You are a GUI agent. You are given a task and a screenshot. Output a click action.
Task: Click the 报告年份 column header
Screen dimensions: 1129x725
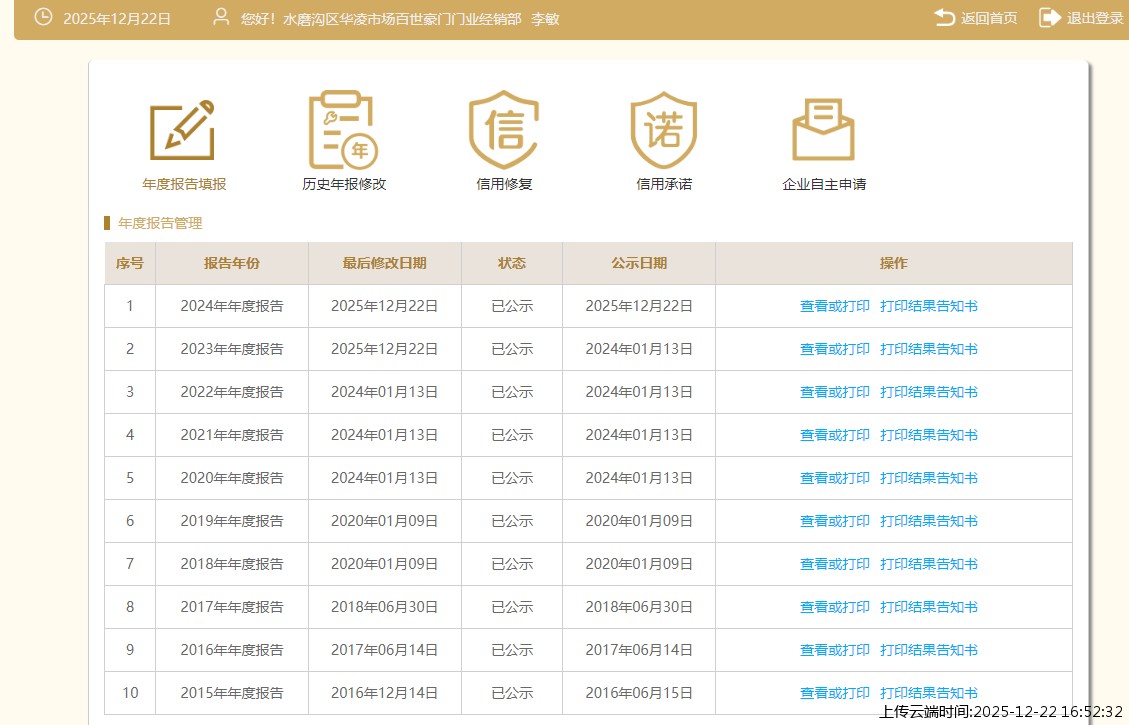click(x=232, y=264)
